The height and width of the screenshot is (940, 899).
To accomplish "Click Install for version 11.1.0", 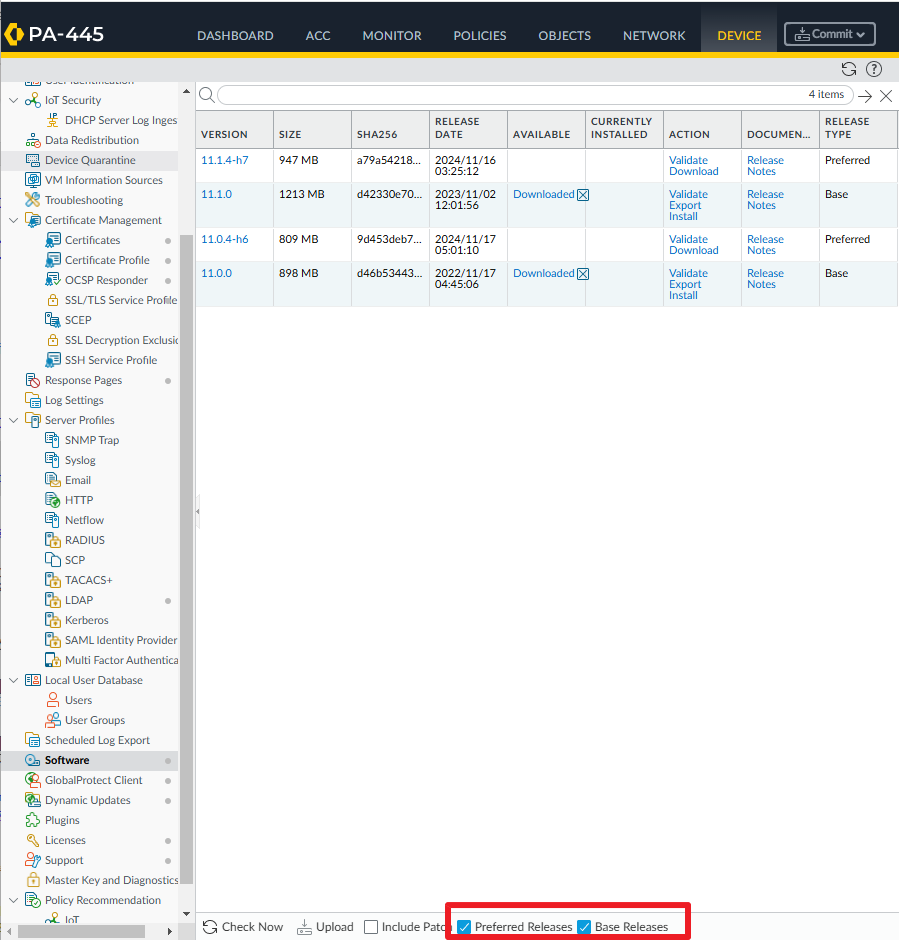I will point(683,216).
